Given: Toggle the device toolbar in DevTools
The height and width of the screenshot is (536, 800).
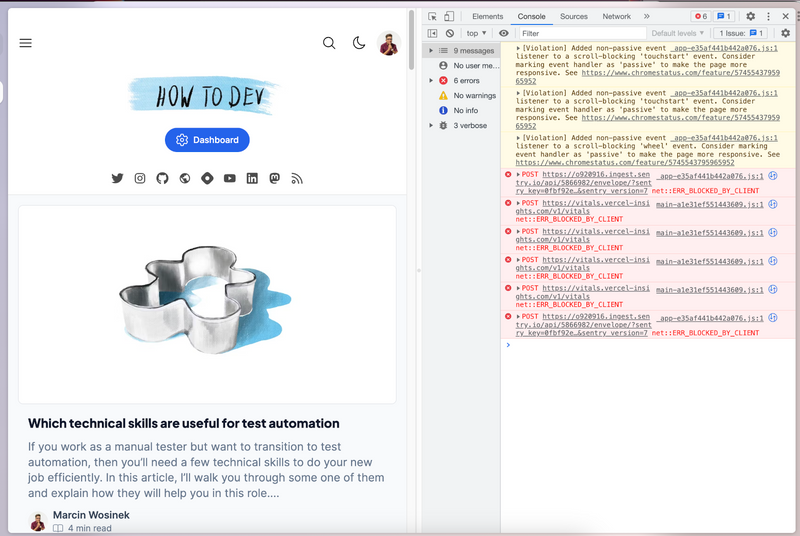Looking at the screenshot, I should (x=449, y=17).
